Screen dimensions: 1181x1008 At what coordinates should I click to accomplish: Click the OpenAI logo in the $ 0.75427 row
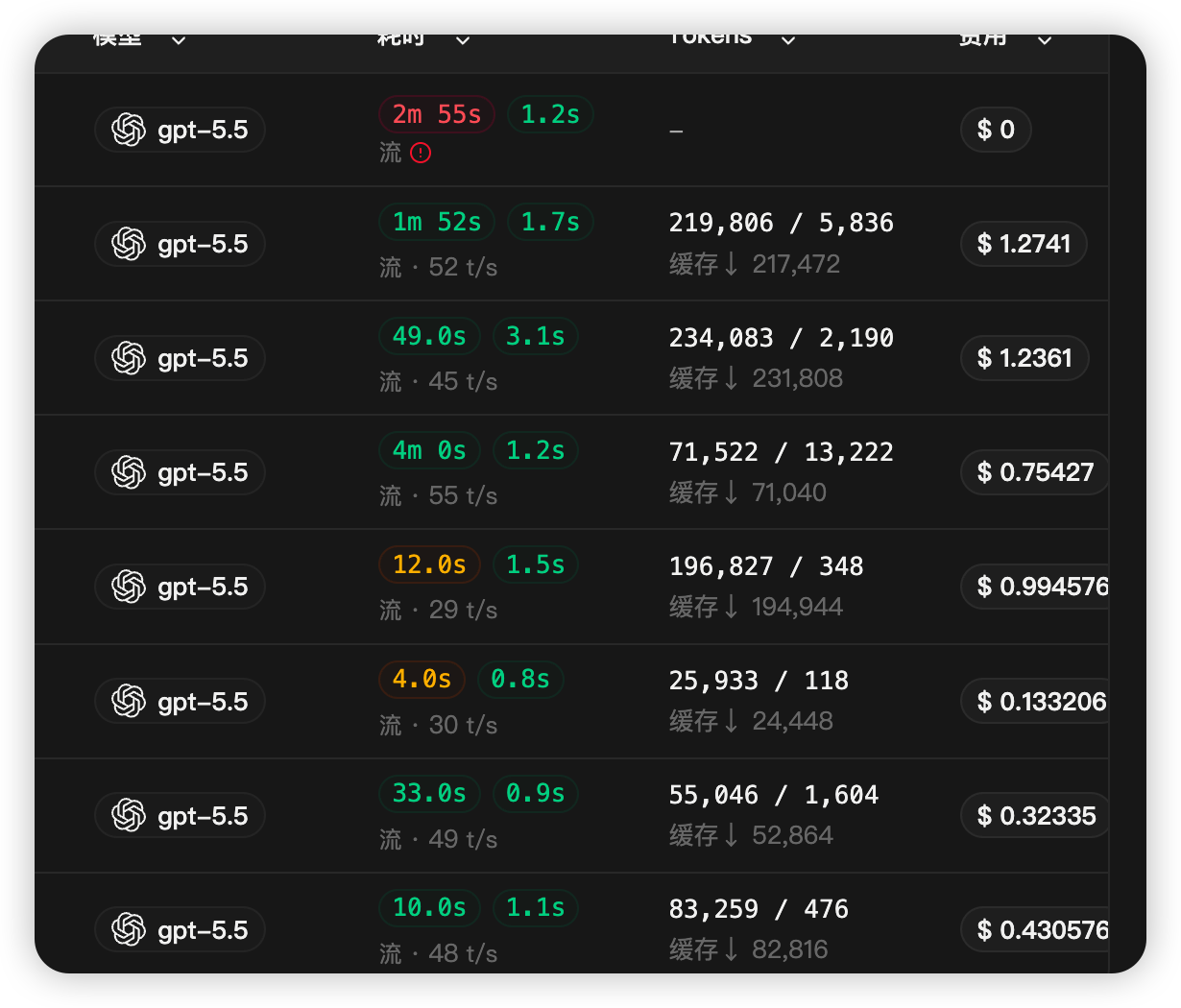(x=129, y=472)
